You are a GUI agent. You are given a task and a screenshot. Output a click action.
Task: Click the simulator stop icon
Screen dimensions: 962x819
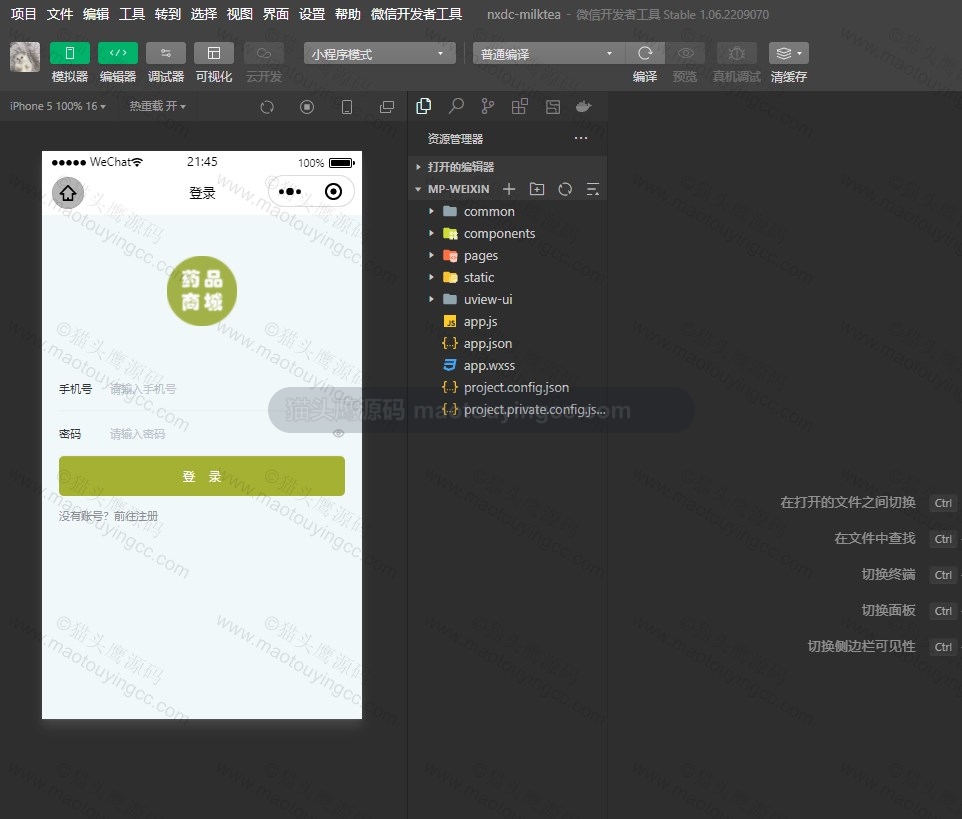(307, 107)
